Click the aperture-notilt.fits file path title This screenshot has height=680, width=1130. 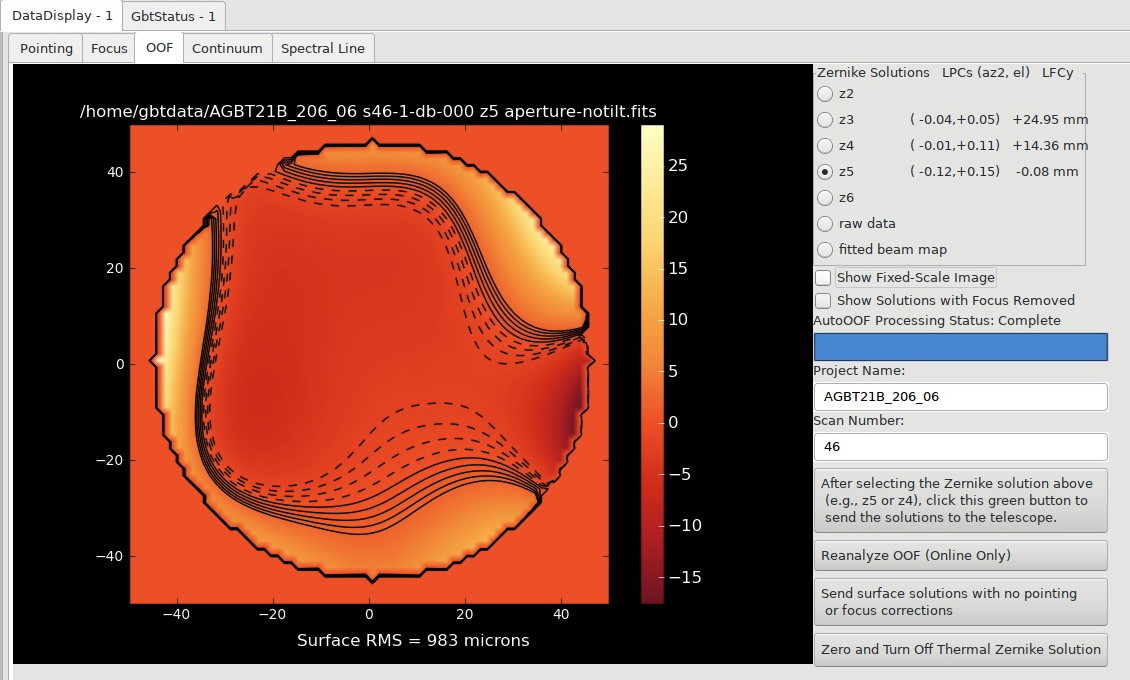pyautogui.click(x=368, y=112)
